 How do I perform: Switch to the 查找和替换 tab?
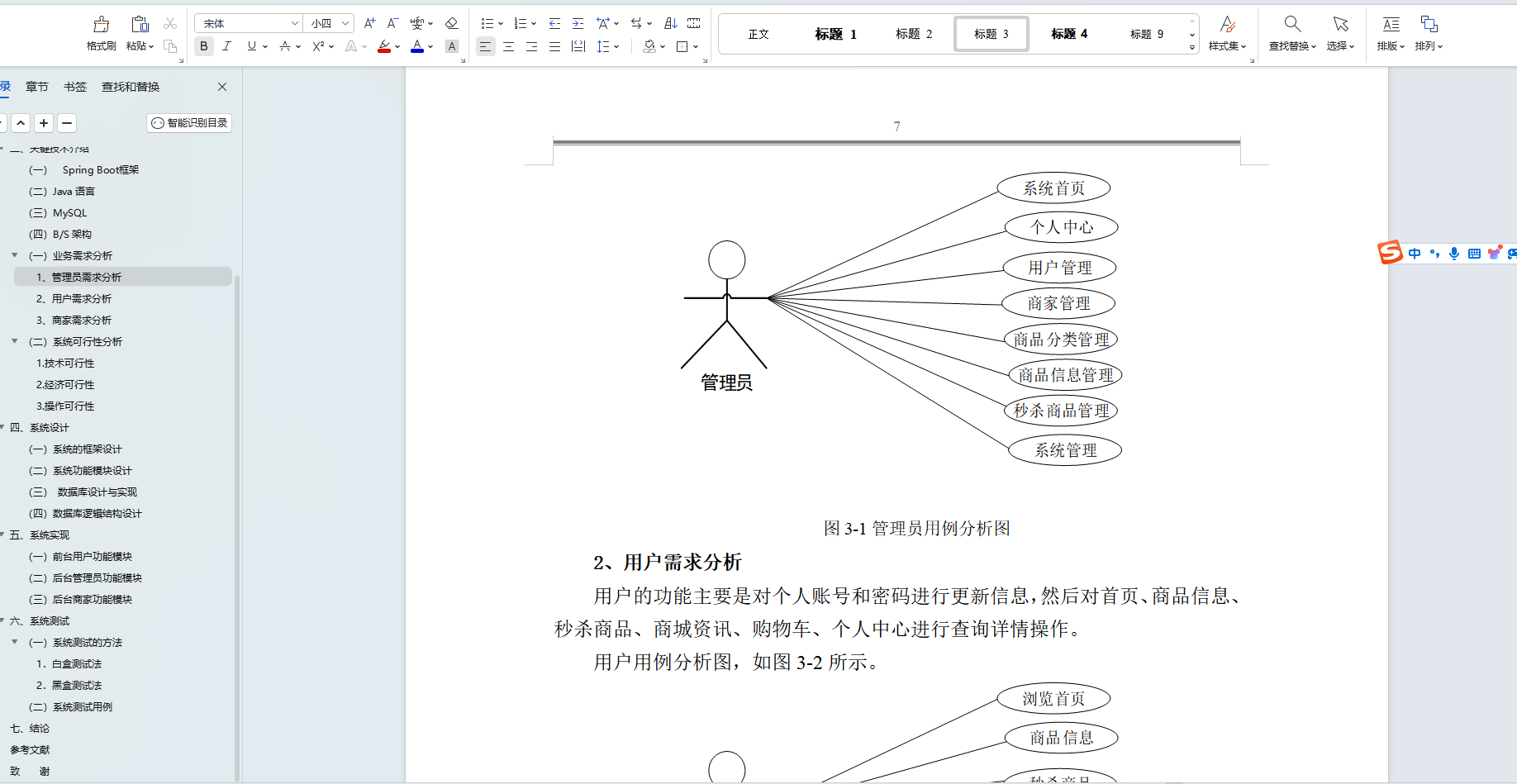coord(131,87)
